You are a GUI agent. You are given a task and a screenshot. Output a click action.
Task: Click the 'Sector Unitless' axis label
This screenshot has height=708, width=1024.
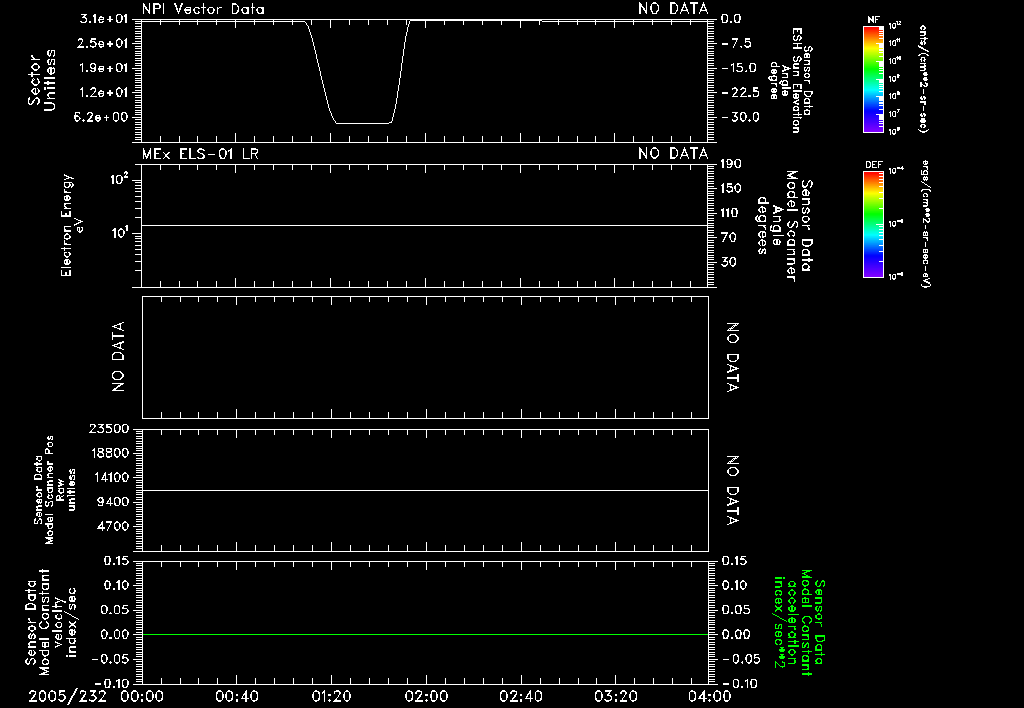42,80
